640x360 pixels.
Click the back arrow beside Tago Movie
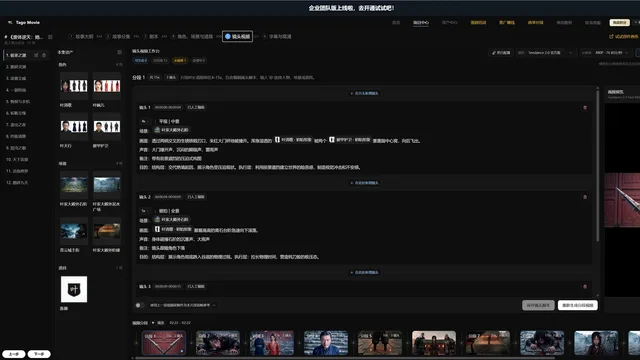click(10, 22)
